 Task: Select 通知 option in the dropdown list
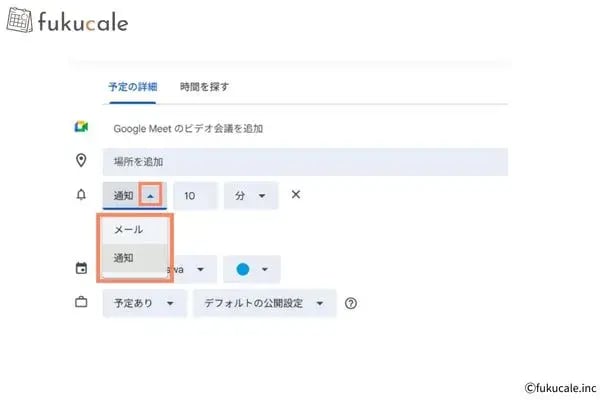tap(125, 258)
